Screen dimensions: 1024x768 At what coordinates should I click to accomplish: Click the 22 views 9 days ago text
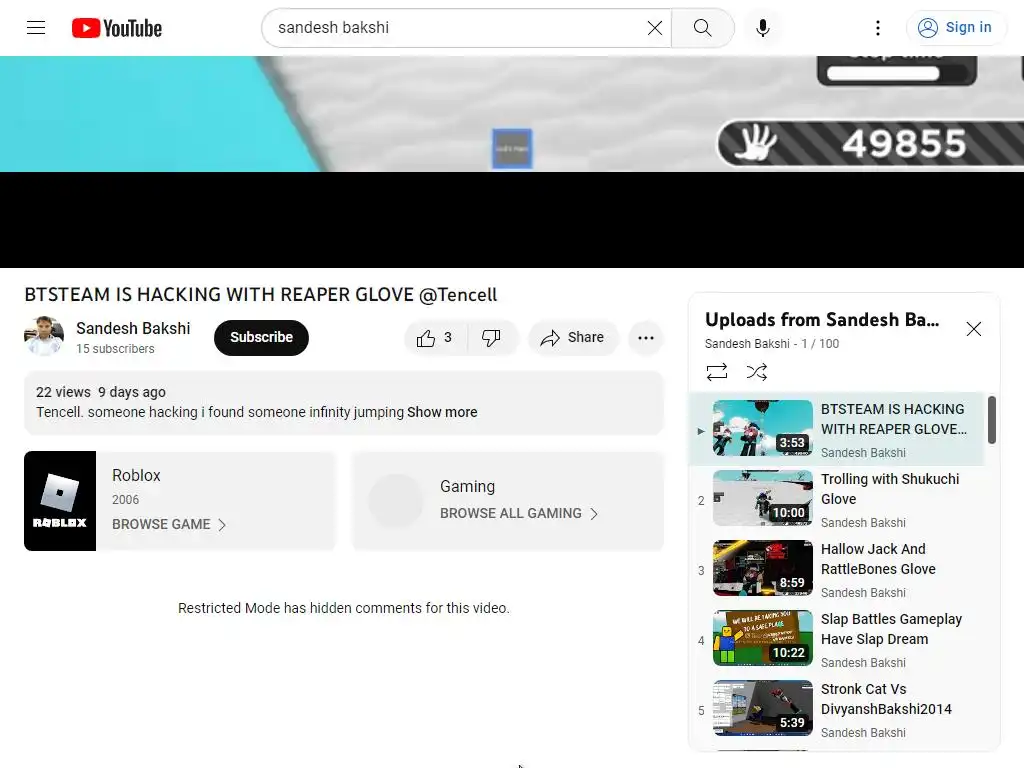[x=101, y=392]
